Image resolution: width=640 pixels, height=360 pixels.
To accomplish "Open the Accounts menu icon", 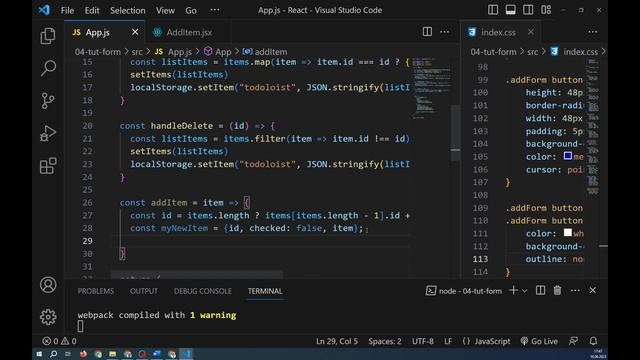I will point(48,284).
